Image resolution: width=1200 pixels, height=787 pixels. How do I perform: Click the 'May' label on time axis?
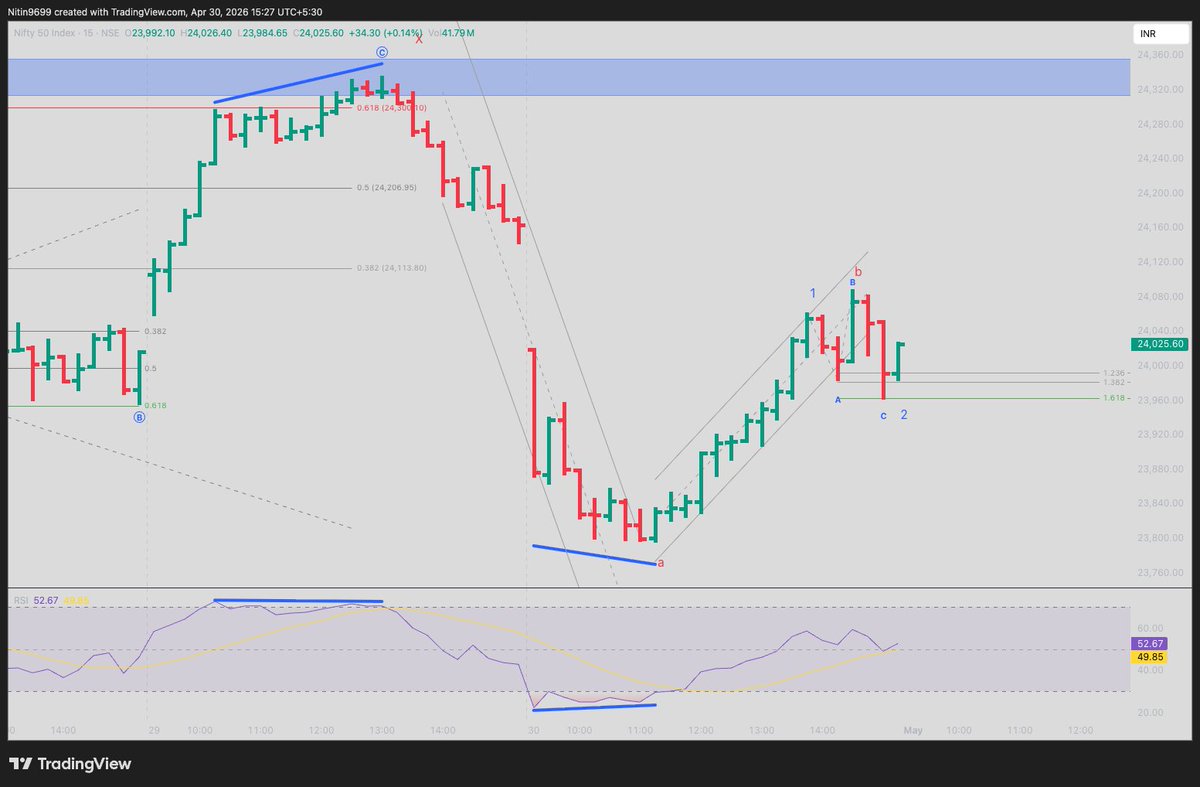[x=912, y=731]
